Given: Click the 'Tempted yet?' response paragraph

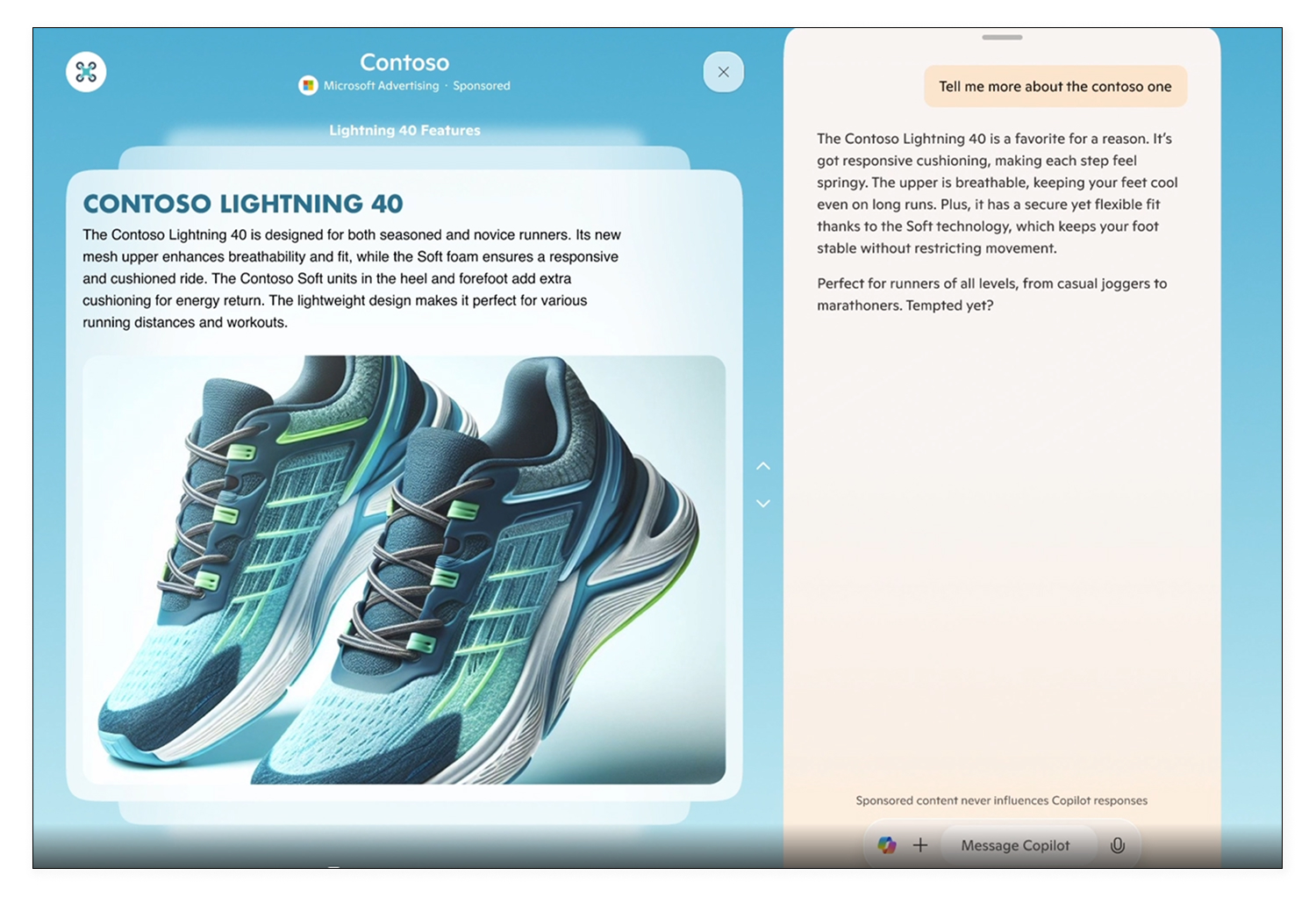Looking at the screenshot, I should pyautogui.click(x=992, y=294).
